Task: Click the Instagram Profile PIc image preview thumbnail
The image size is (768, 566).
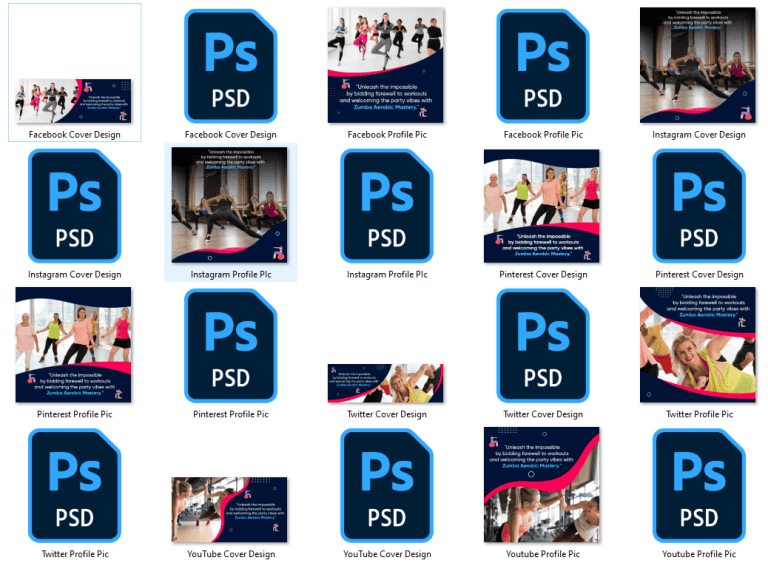Action: [x=229, y=205]
